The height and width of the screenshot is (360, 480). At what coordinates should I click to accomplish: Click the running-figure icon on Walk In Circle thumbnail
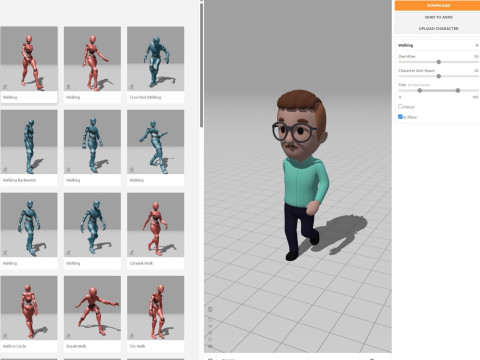(x=5, y=336)
